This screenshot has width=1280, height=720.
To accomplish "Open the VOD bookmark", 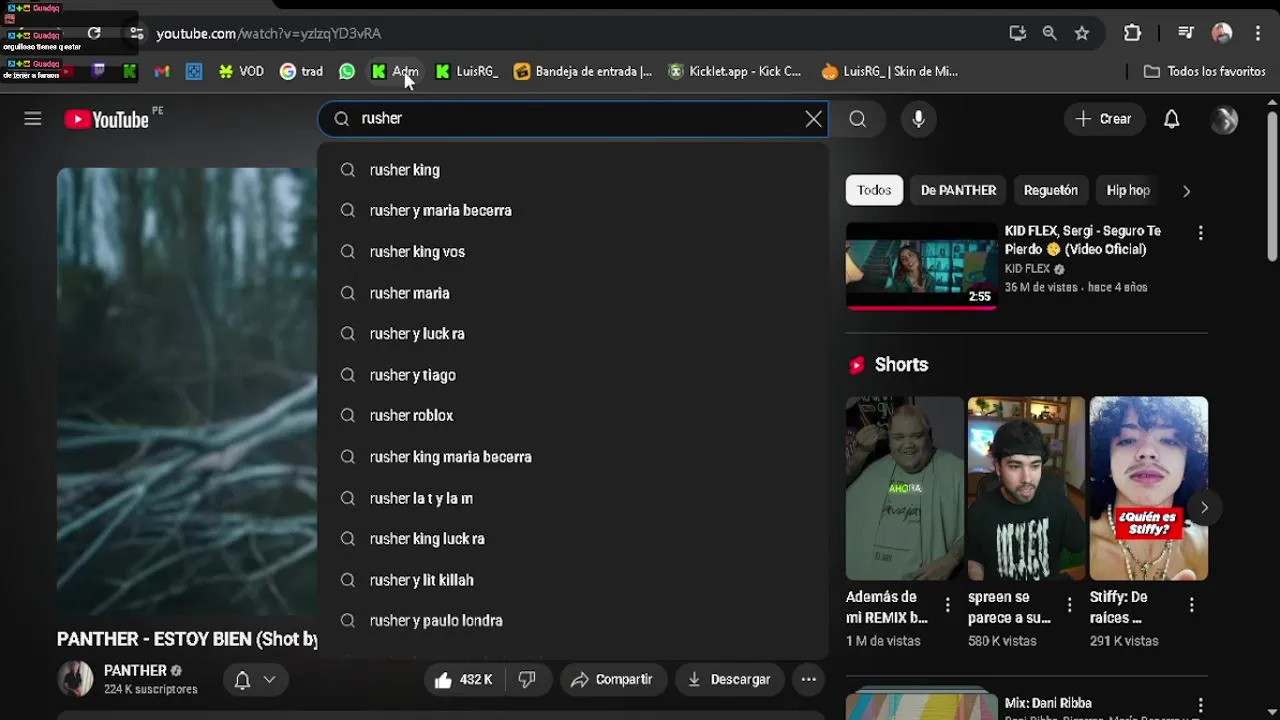I will click(x=241, y=71).
